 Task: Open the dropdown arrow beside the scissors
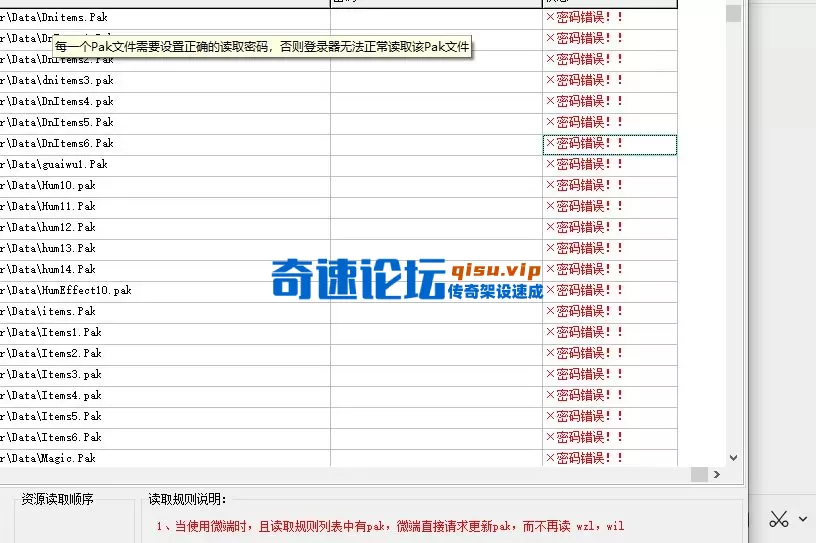pos(802,519)
